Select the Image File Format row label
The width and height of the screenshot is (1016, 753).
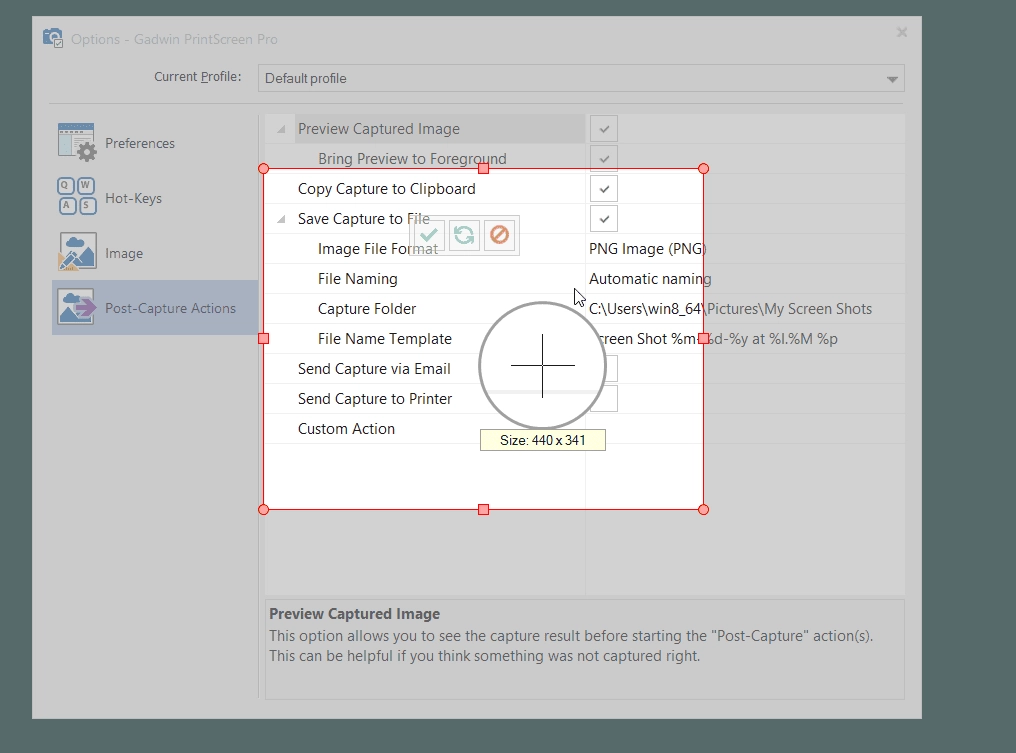pyautogui.click(x=378, y=249)
